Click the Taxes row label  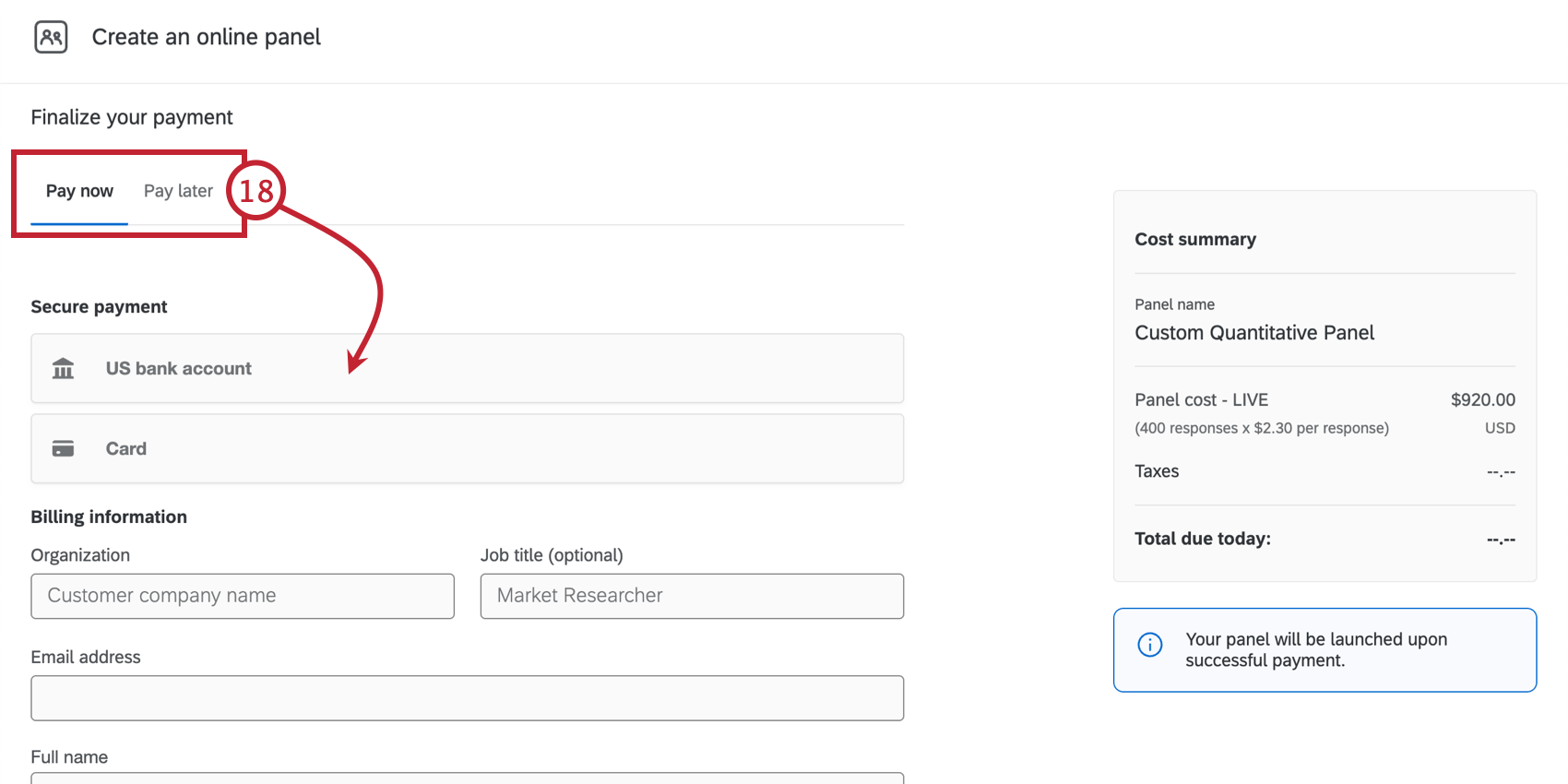point(1157,471)
